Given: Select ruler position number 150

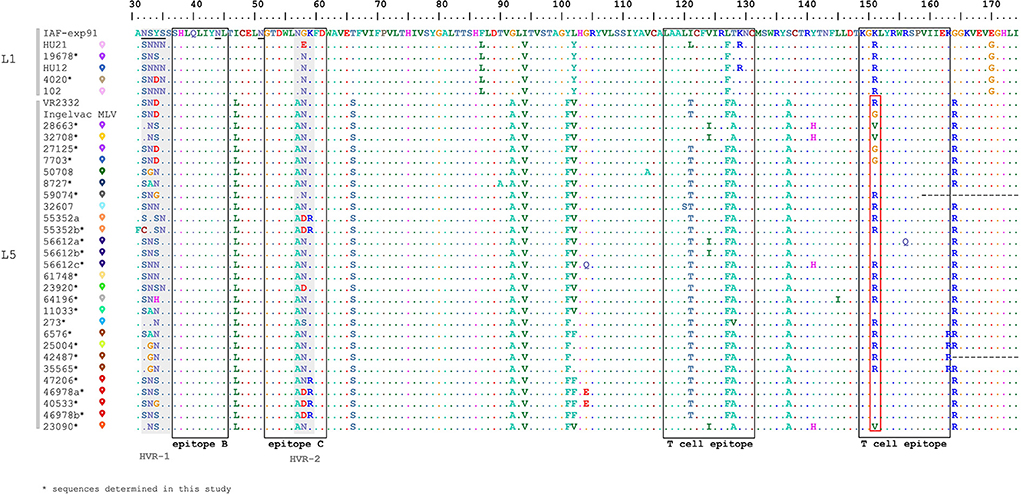Looking at the screenshot, I should click(869, 7).
